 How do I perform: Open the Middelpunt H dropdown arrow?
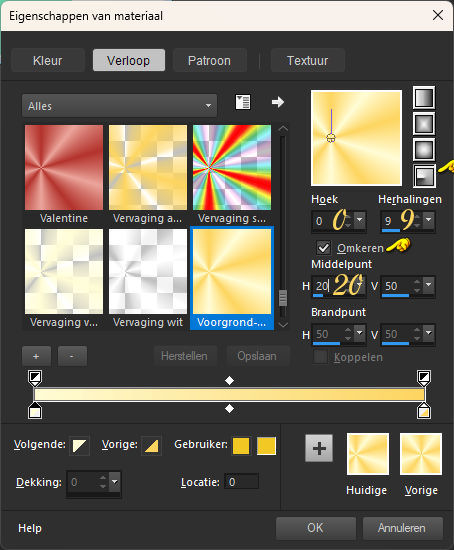pos(360,284)
